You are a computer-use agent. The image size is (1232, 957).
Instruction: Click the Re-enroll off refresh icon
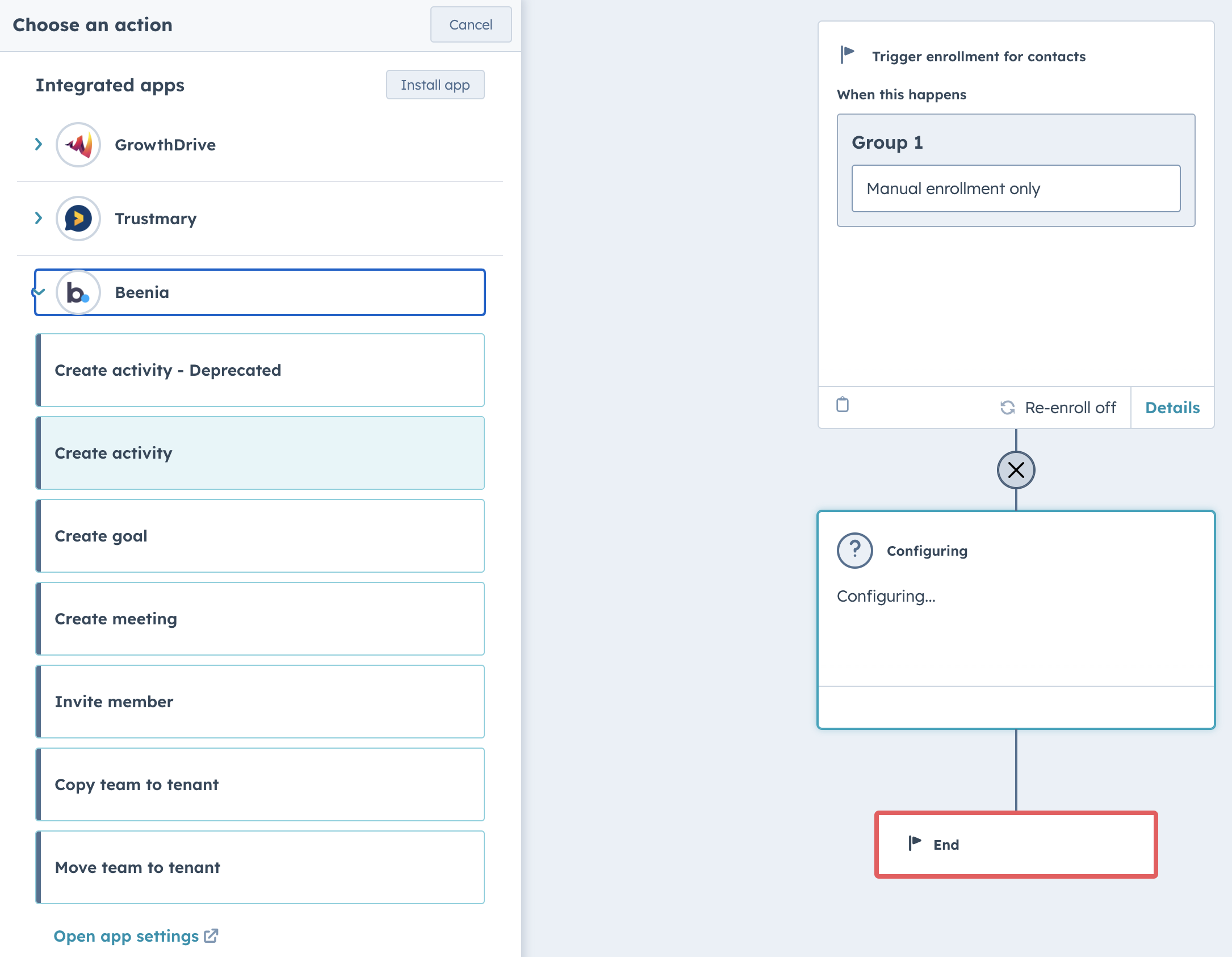coord(1008,408)
